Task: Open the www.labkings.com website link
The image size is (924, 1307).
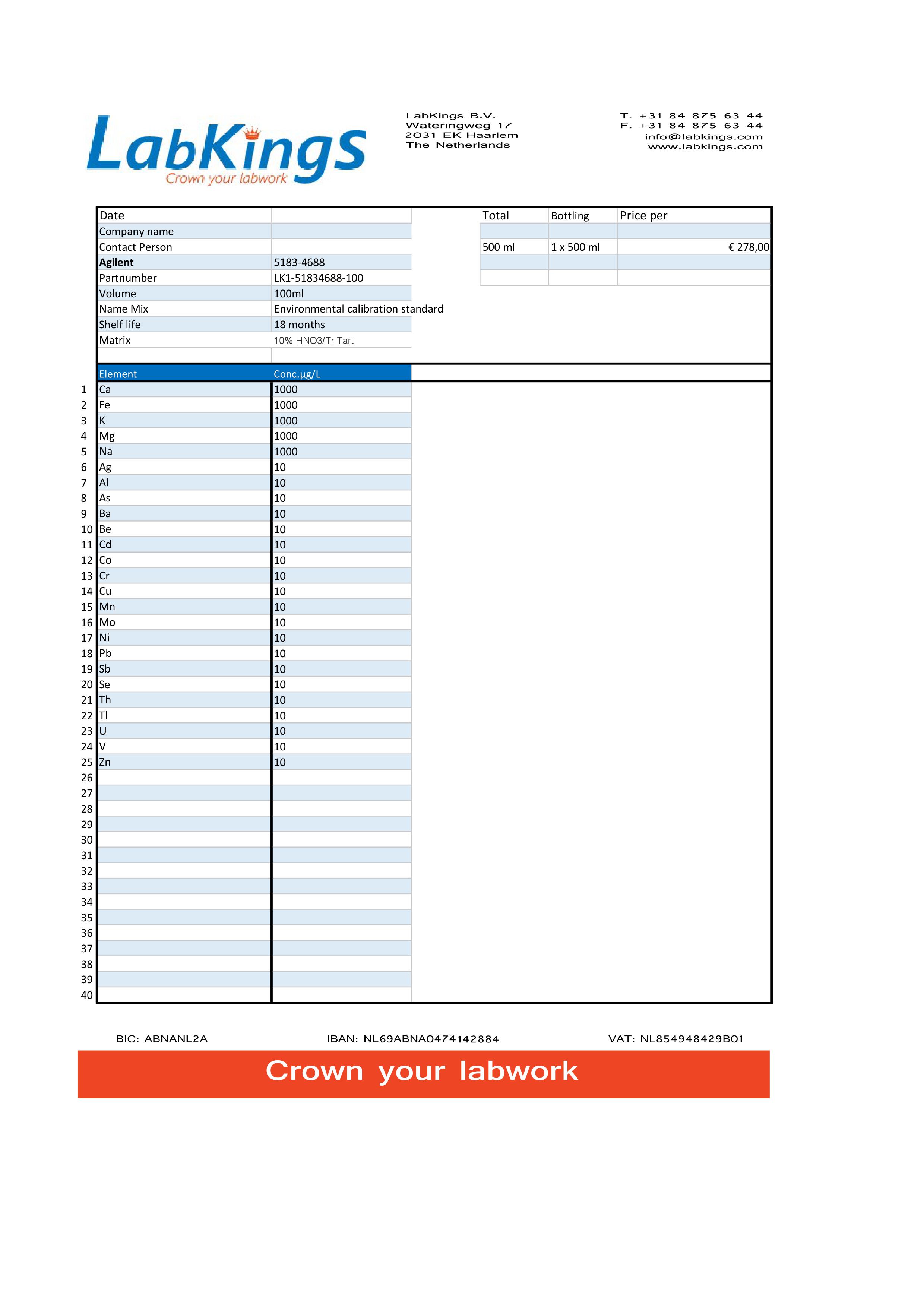Action: (705, 147)
